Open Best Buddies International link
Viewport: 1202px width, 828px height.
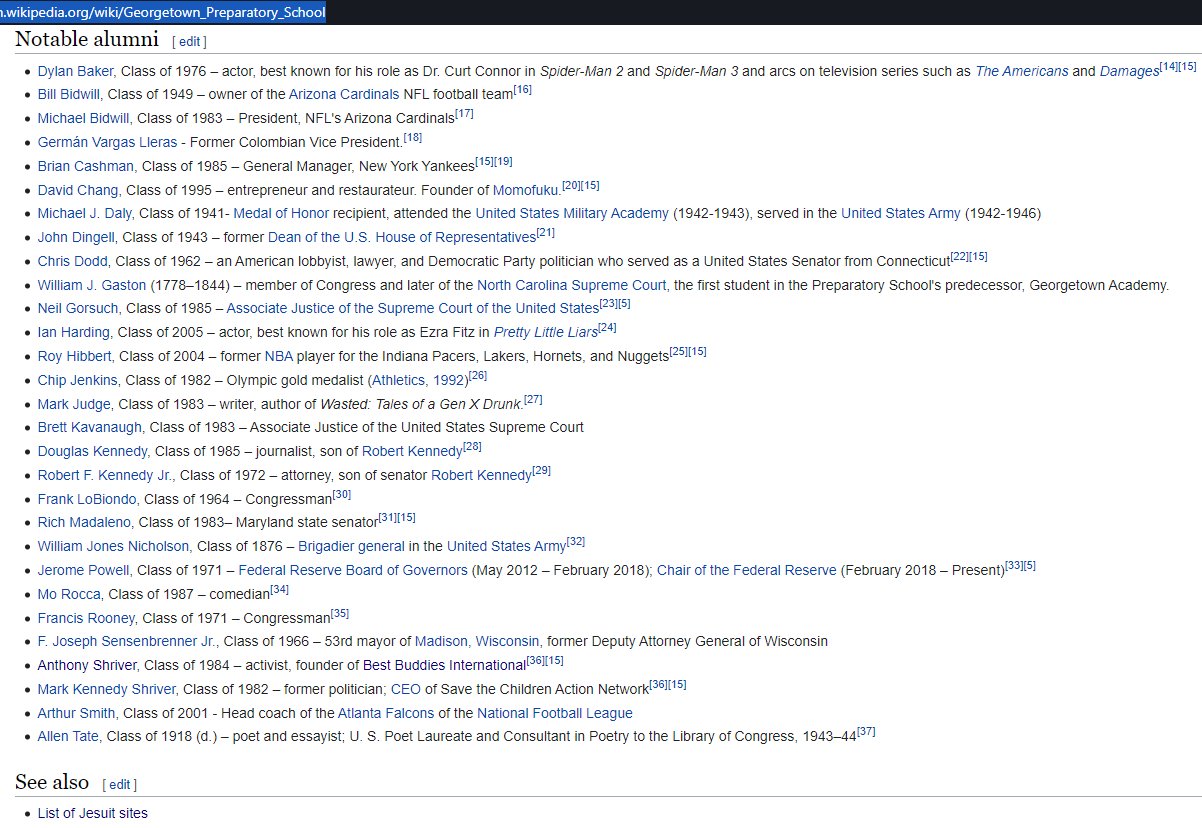click(x=444, y=665)
